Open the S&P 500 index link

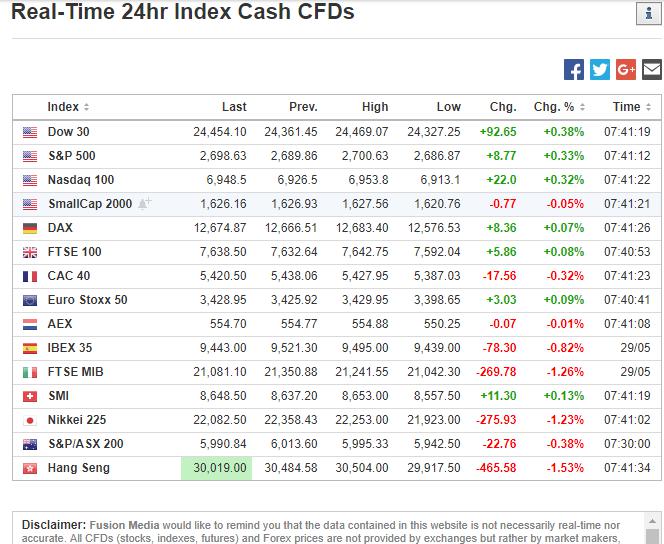(x=72, y=156)
